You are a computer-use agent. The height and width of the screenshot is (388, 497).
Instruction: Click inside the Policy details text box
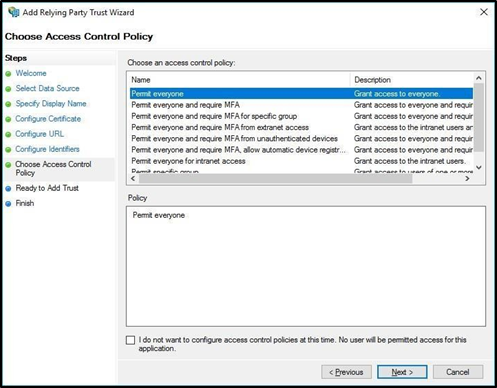coord(306,266)
